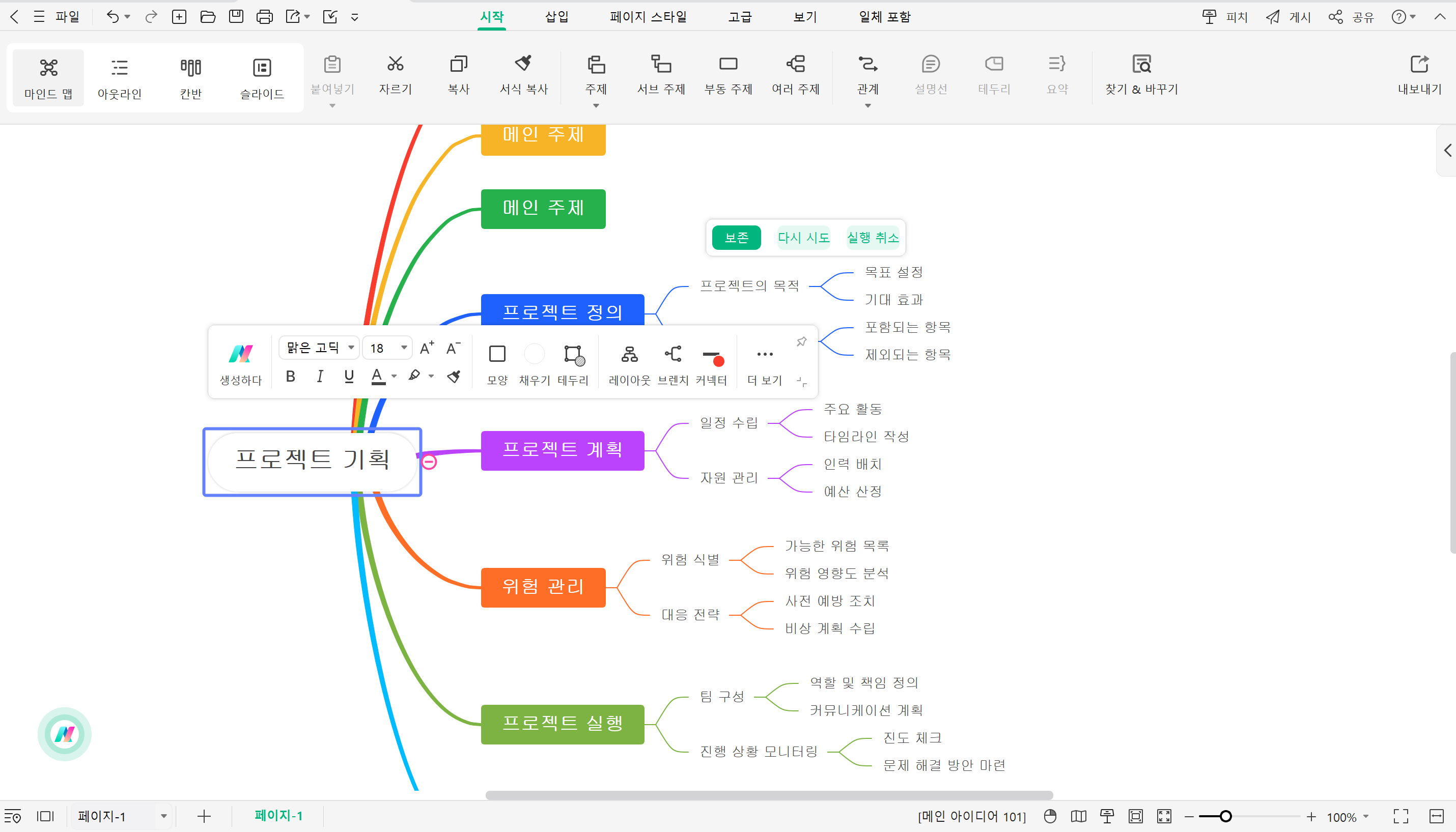Click the Export (내보내기) icon
Image resolution: width=1456 pixels, height=832 pixels.
[x=1419, y=64]
